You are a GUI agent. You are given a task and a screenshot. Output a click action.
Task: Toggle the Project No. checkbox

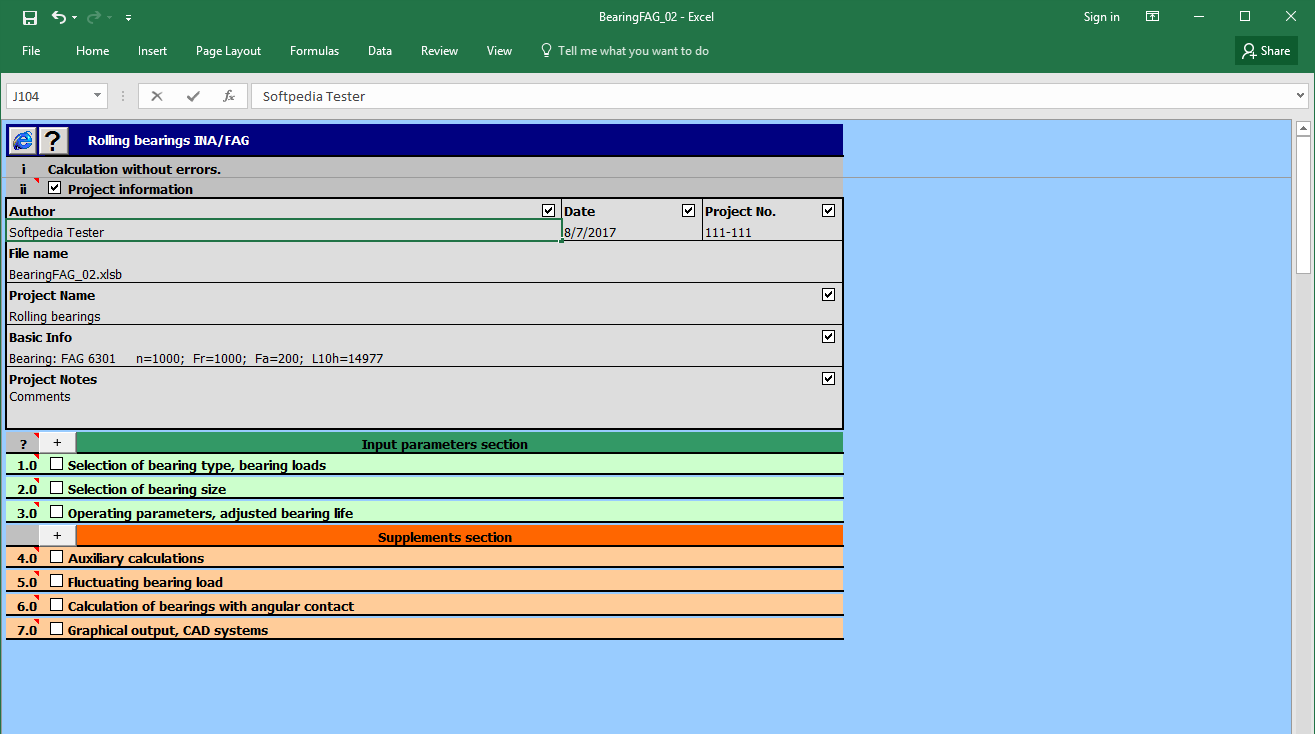point(828,211)
